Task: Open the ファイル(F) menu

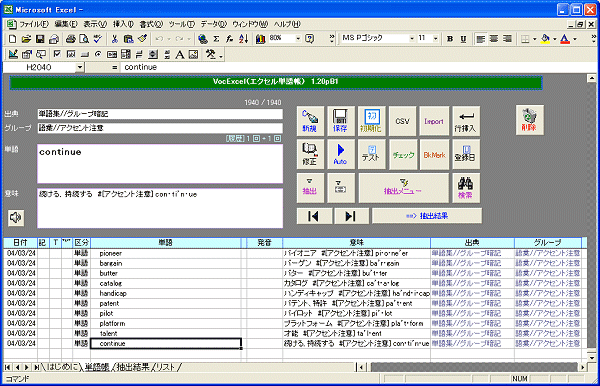Action: (x=34, y=24)
